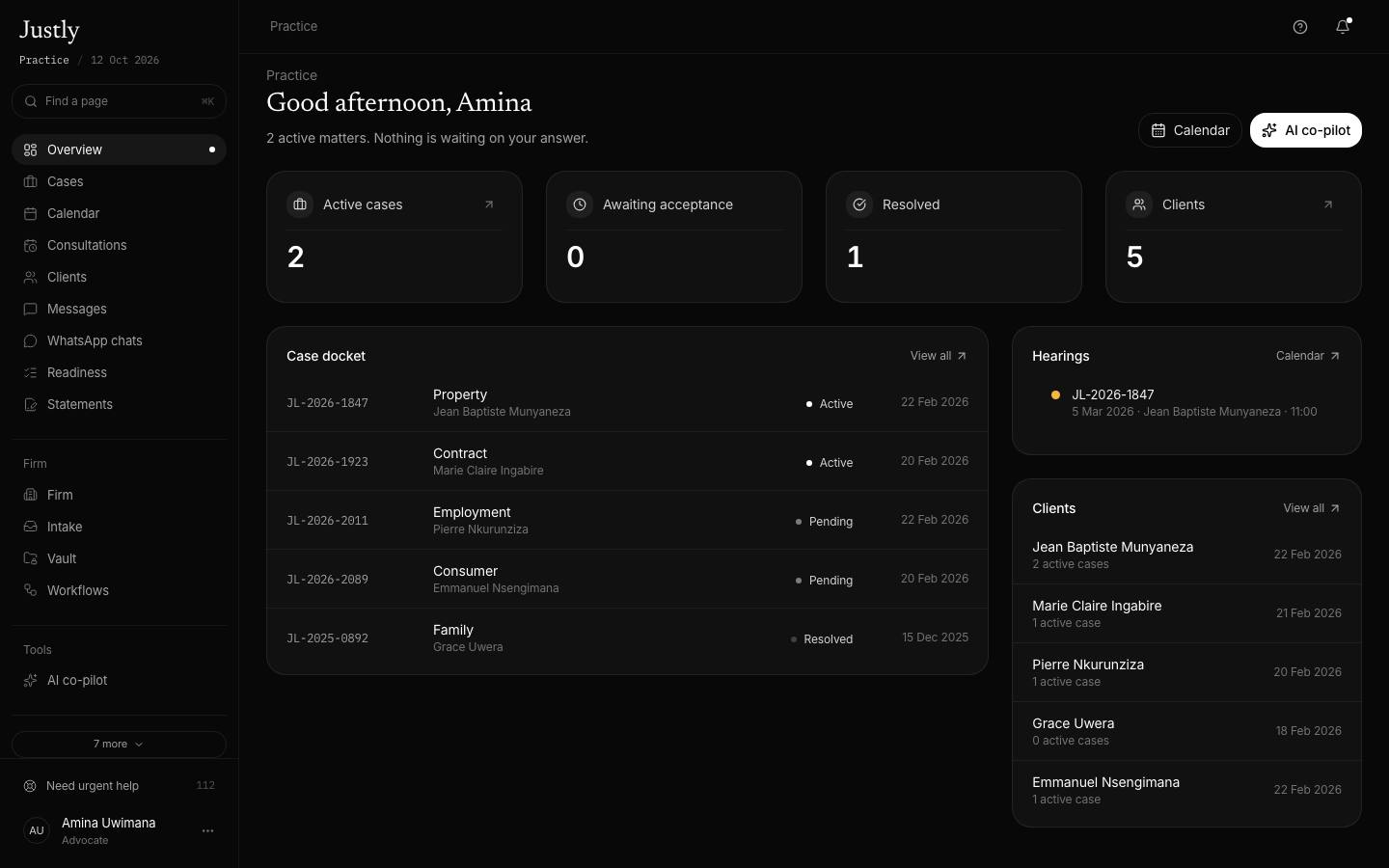Open the notifications bell

click(1343, 27)
